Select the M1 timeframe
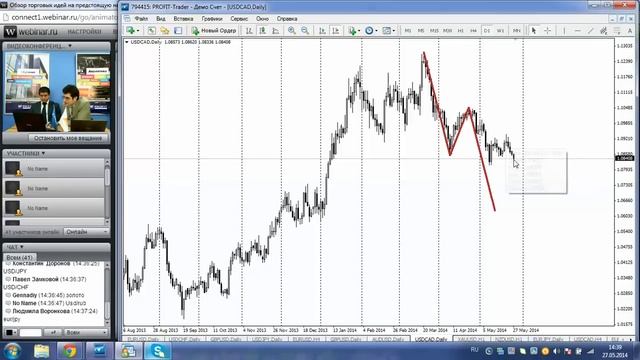640x360 pixels. (x=408, y=31)
